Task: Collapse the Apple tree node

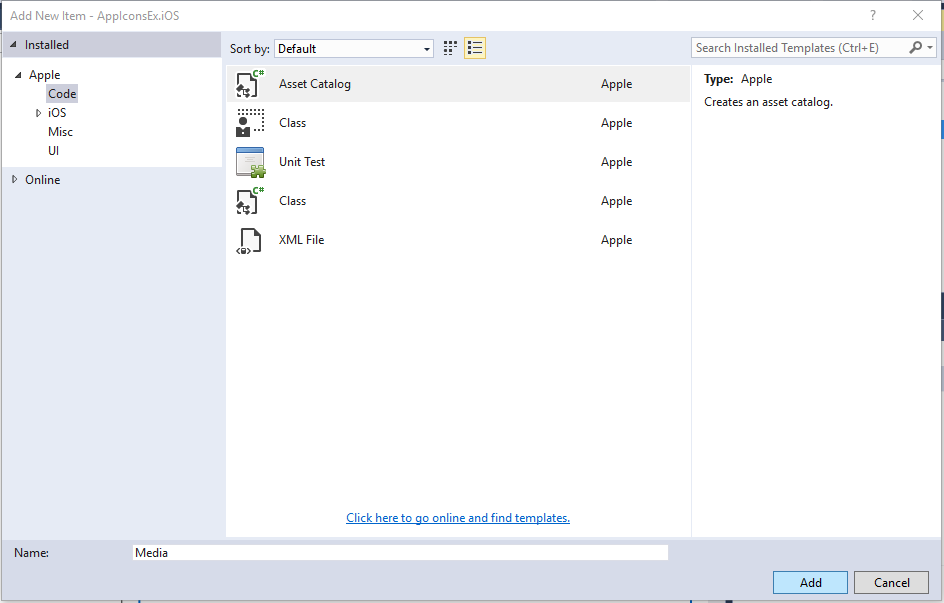Action: [x=18, y=75]
